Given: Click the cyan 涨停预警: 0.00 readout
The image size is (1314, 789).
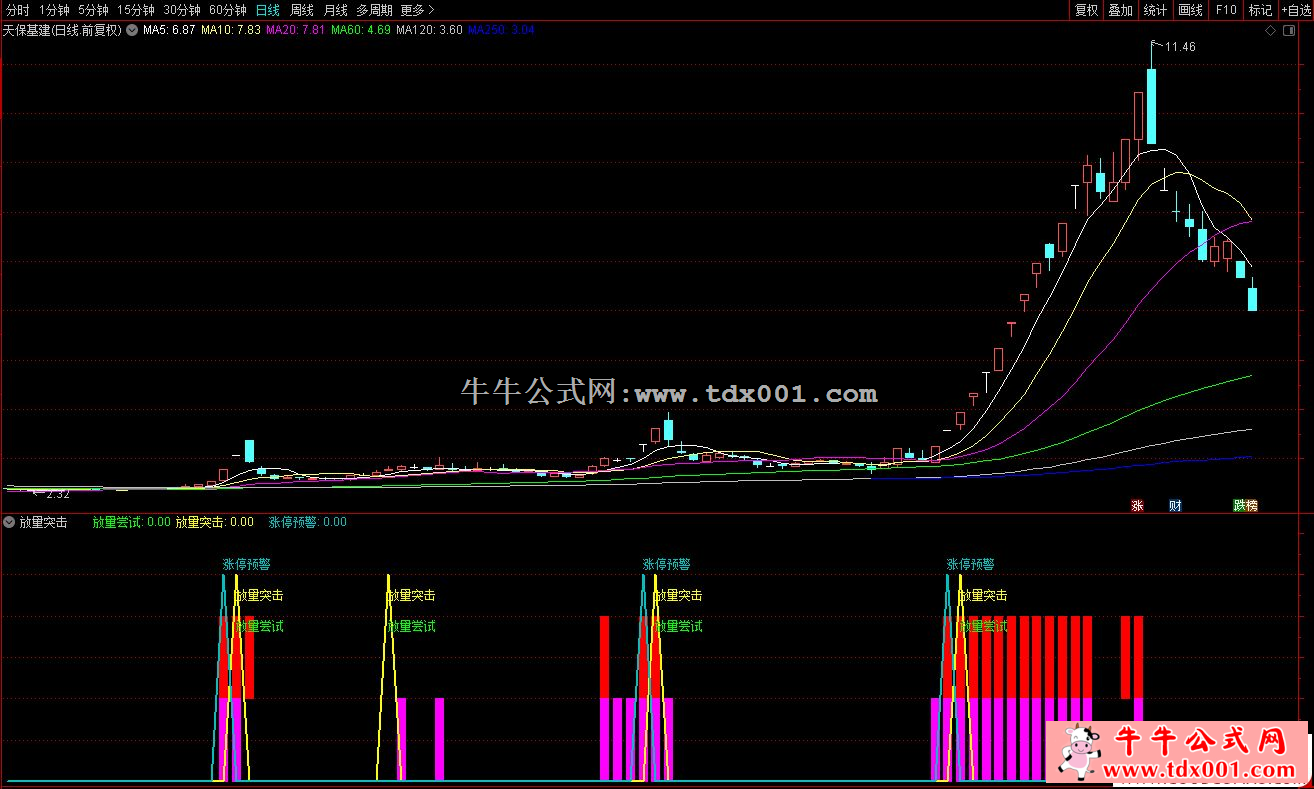Looking at the screenshot, I should 308,522.
